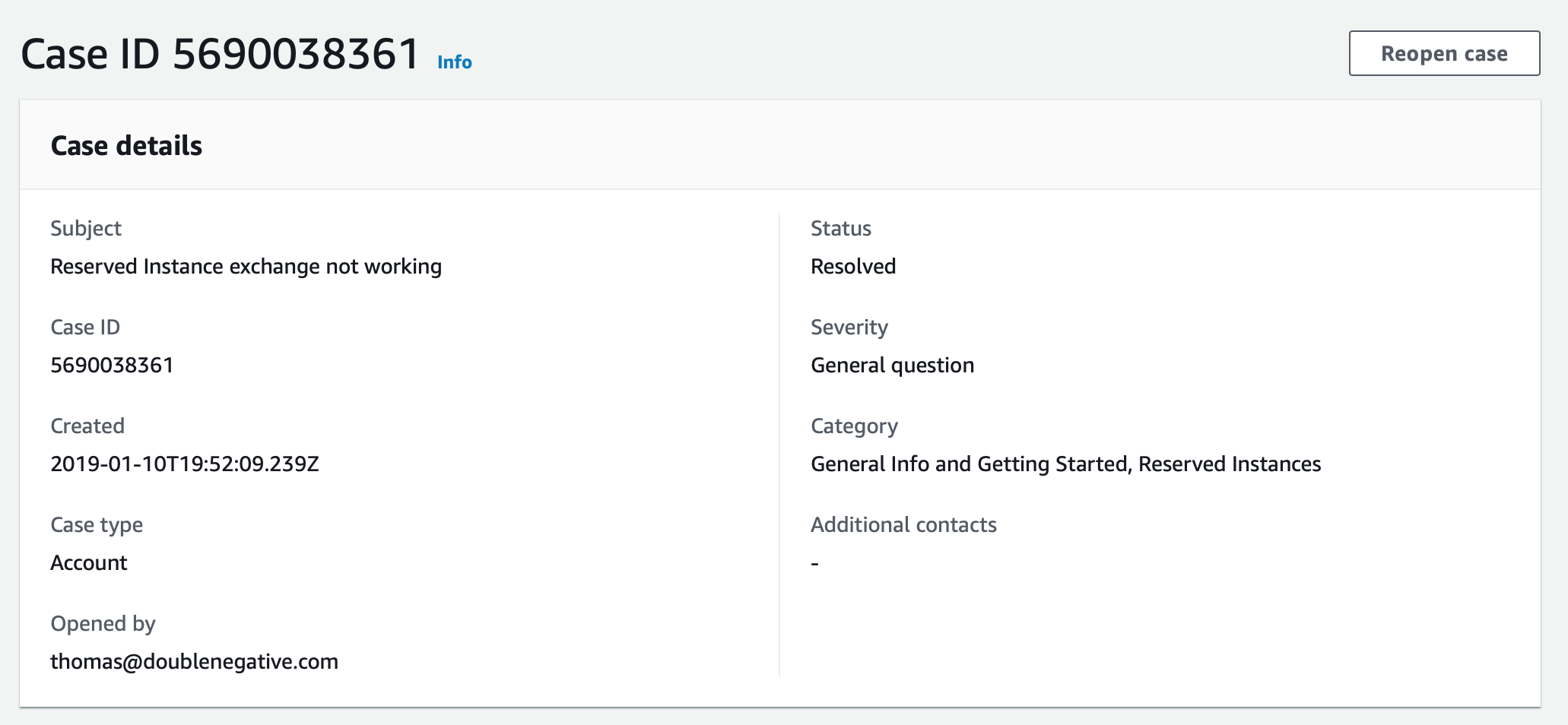Viewport: 1568px width, 725px height.
Task: Select the Case ID value 5690038361 in case details
Action: click(x=112, y=366)
